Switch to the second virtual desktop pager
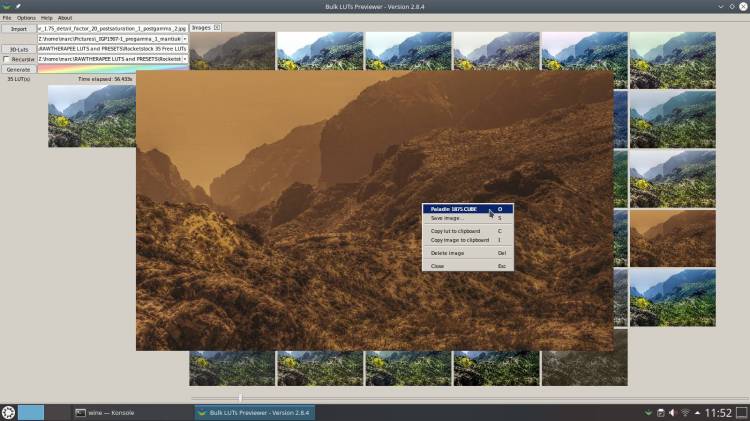The height and width of the screenshot is (421, 750). [x=57, y=412]
